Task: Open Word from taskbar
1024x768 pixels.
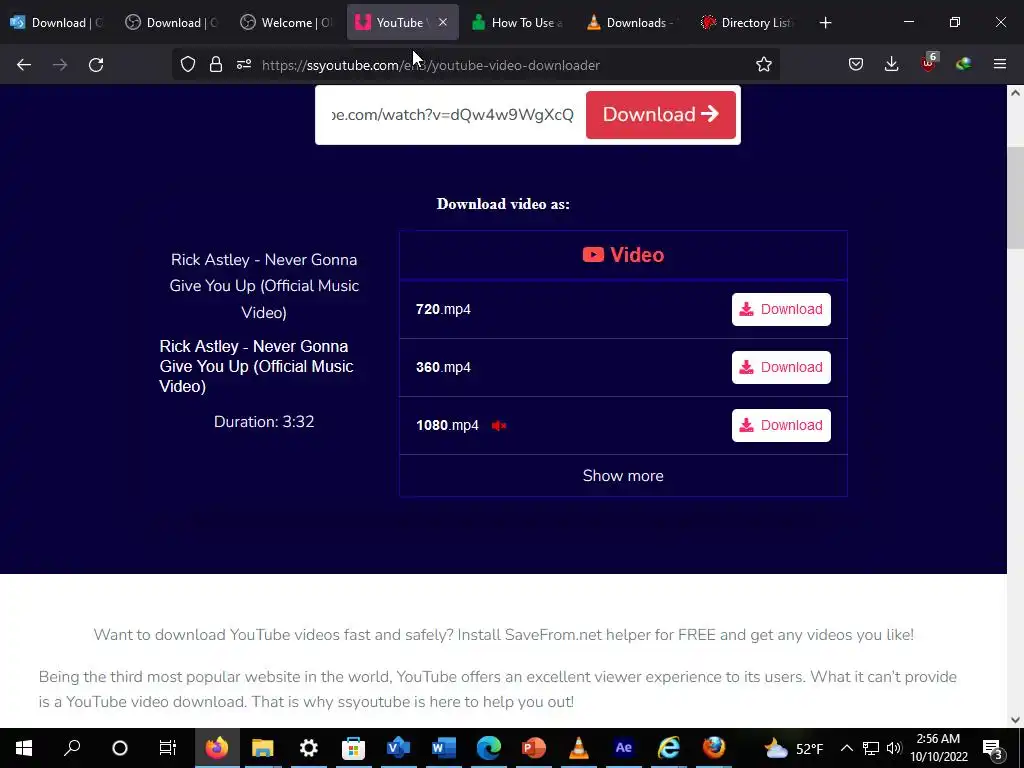Action: [443, 748]
